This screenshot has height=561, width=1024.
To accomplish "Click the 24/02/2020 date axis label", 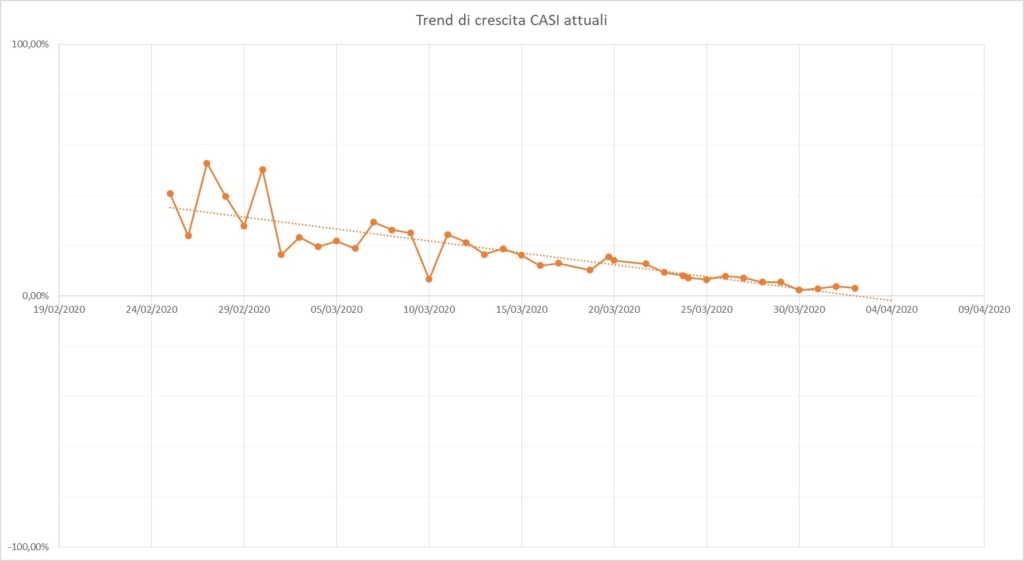I will click(152, 310).
